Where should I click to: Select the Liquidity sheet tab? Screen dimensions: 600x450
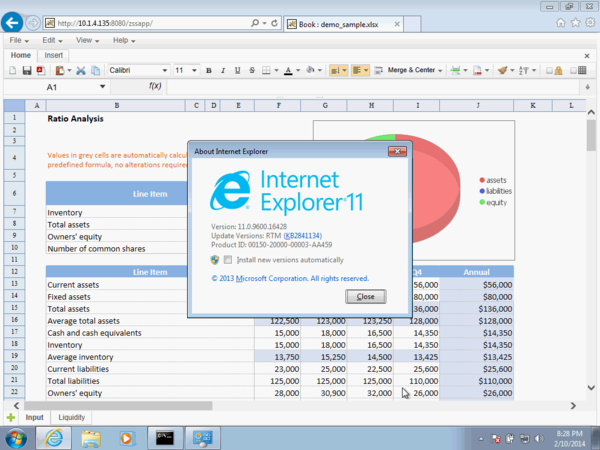click(72, 417)
